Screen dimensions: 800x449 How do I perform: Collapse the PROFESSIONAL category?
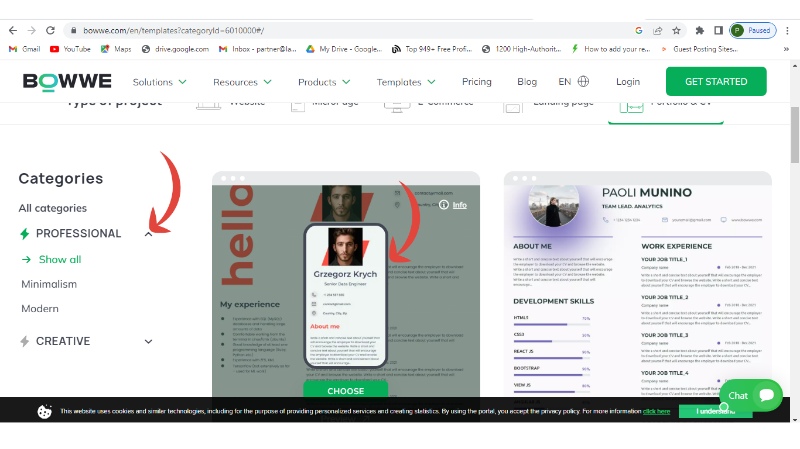pyautogui.click(x=148, y=234)
